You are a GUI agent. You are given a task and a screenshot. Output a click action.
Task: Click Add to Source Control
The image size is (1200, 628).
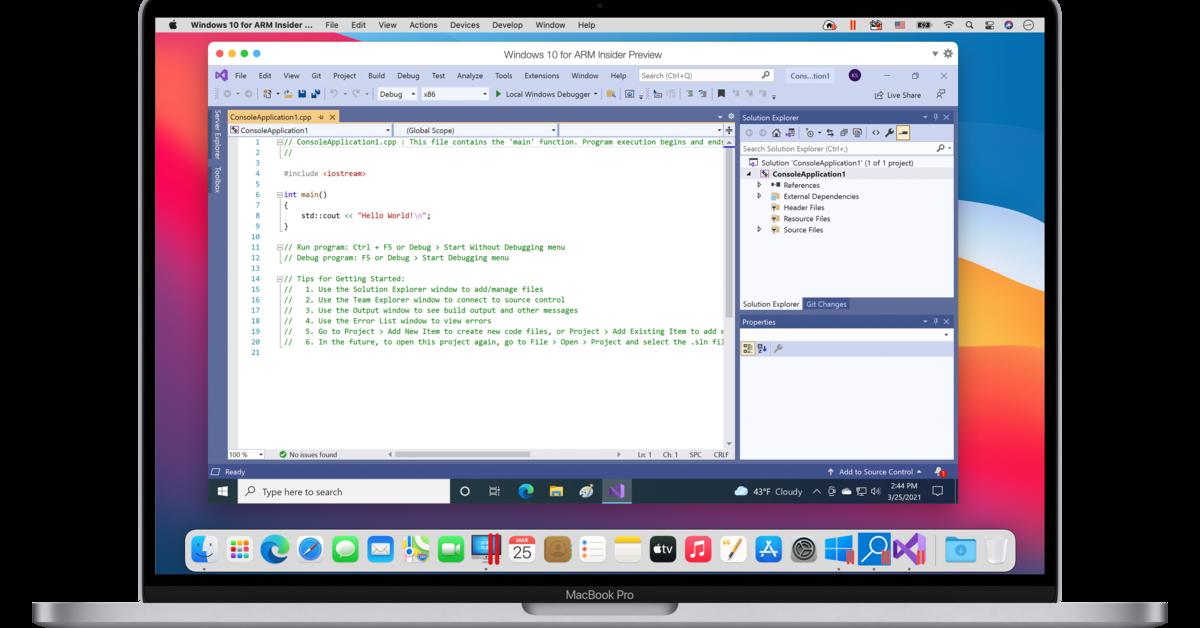coord(875,471)
